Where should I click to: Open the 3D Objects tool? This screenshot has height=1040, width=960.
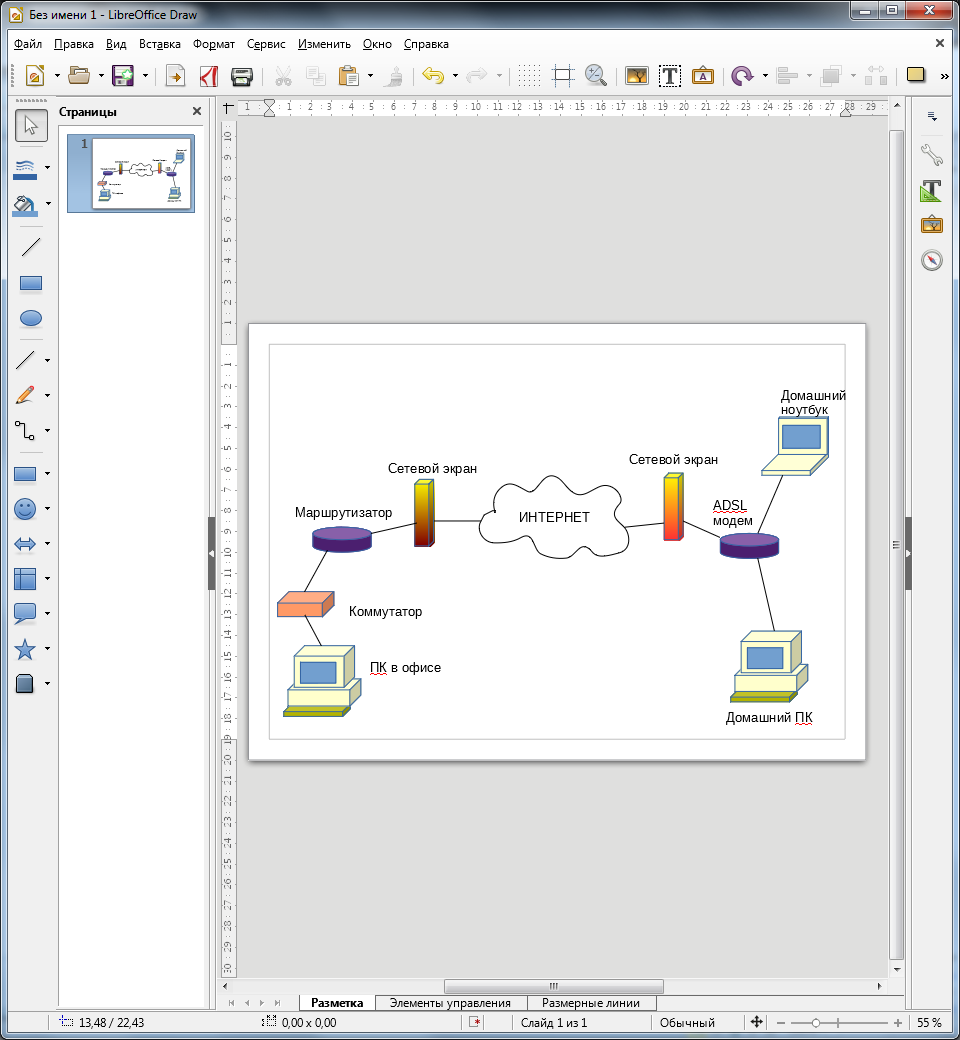point(25,684)
